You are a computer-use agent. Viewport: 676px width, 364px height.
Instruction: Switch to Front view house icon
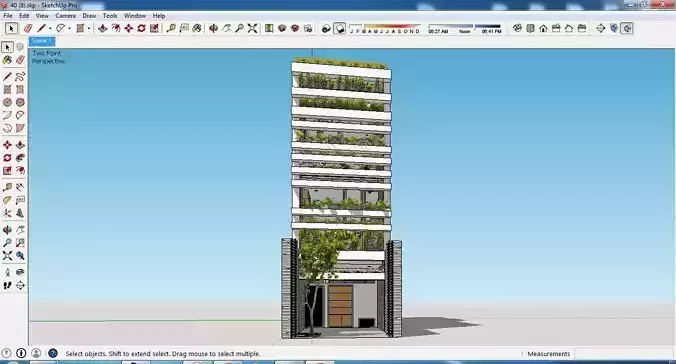[x=543, y=28]
